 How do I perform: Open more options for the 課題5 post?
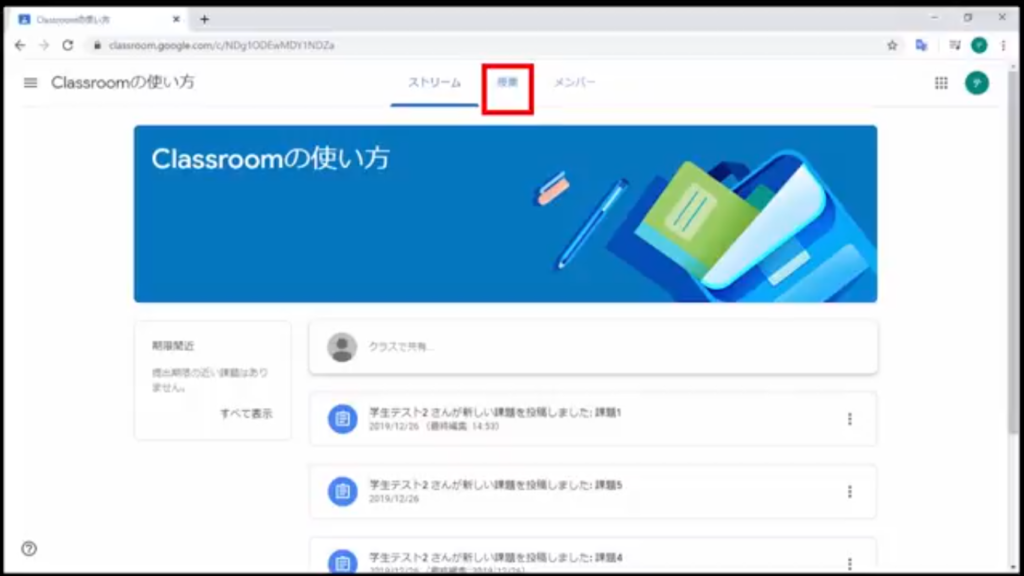coord(850,492)
